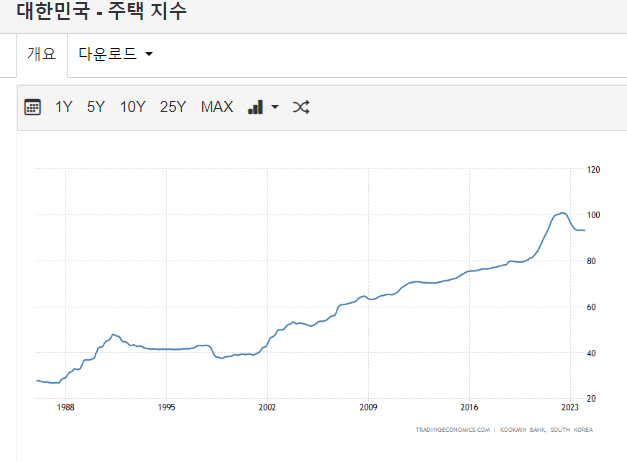Click the KOOKMIN BANK, SOUTH KOREA source text
This screenshot has width=627, height=462.
click(547, 430)
